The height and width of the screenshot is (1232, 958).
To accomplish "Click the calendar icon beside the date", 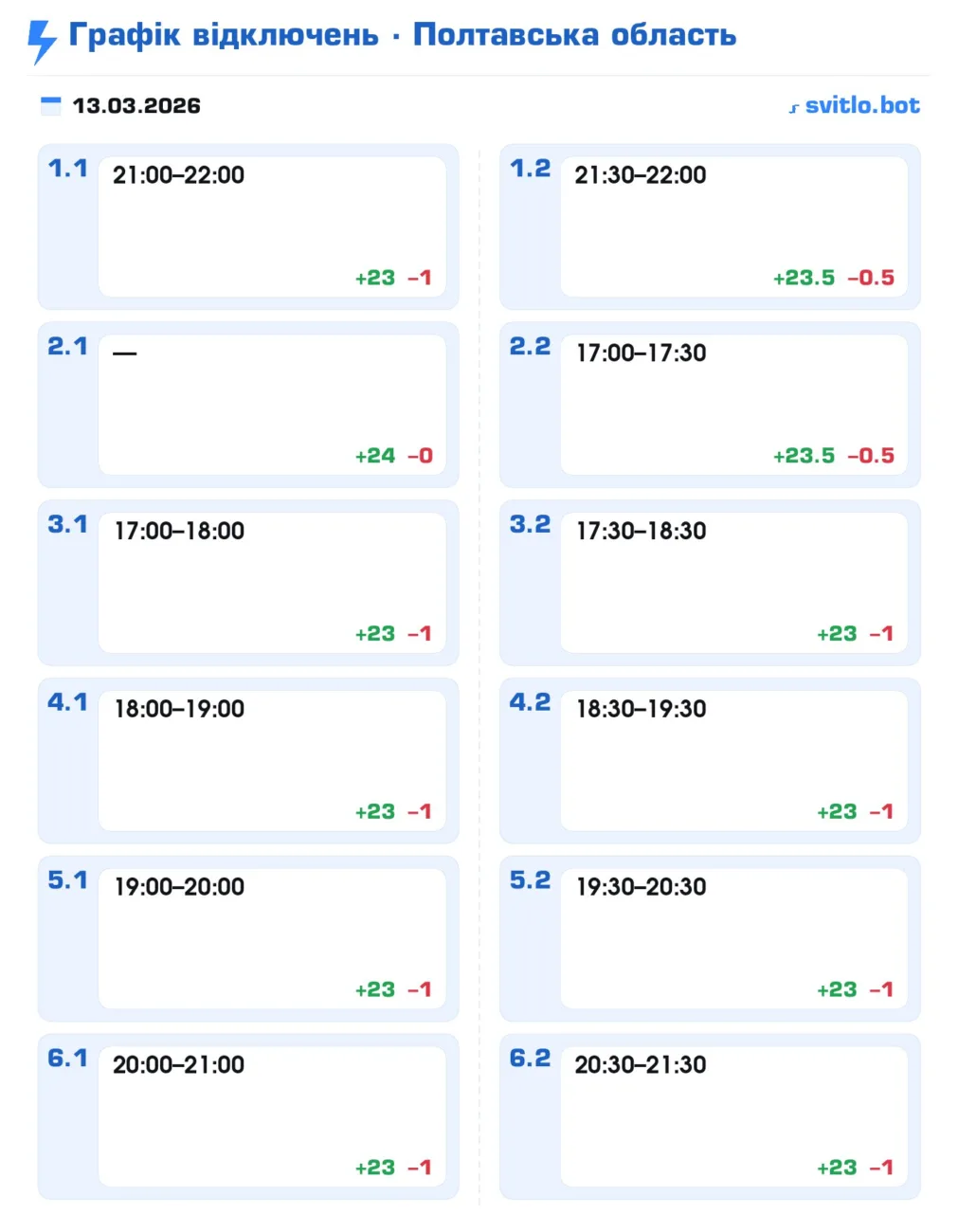I will pyautogui.click(x=50, y=105).
